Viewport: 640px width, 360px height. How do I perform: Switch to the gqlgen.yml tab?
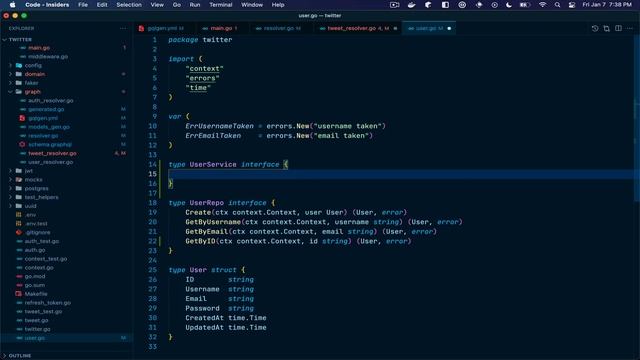click(162, 29)
